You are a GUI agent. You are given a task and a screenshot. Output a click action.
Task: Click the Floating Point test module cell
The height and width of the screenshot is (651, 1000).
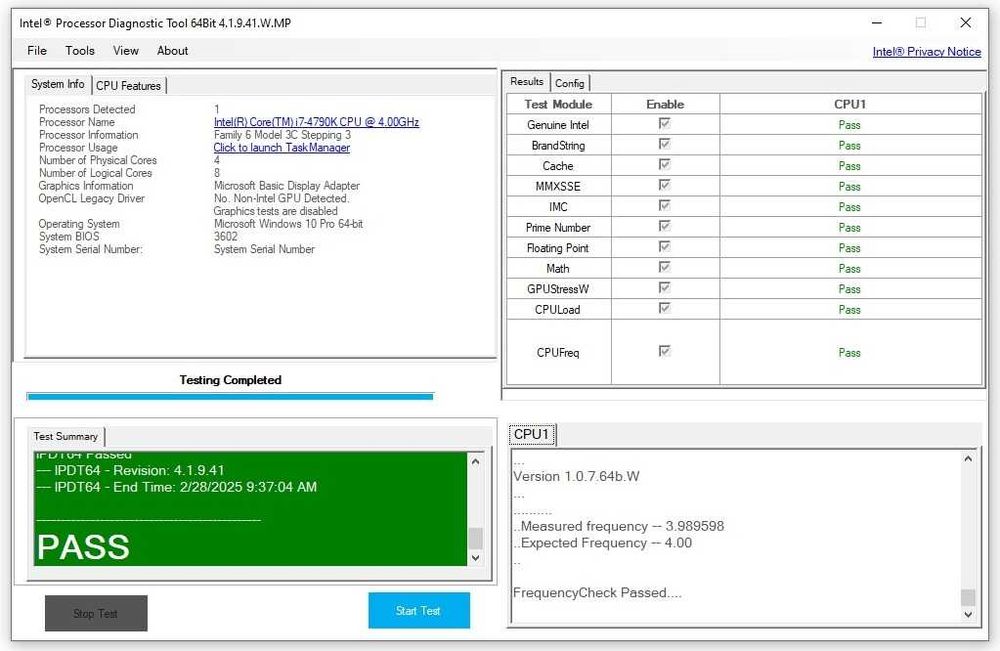pyautogui.click(x=559, y=248)
